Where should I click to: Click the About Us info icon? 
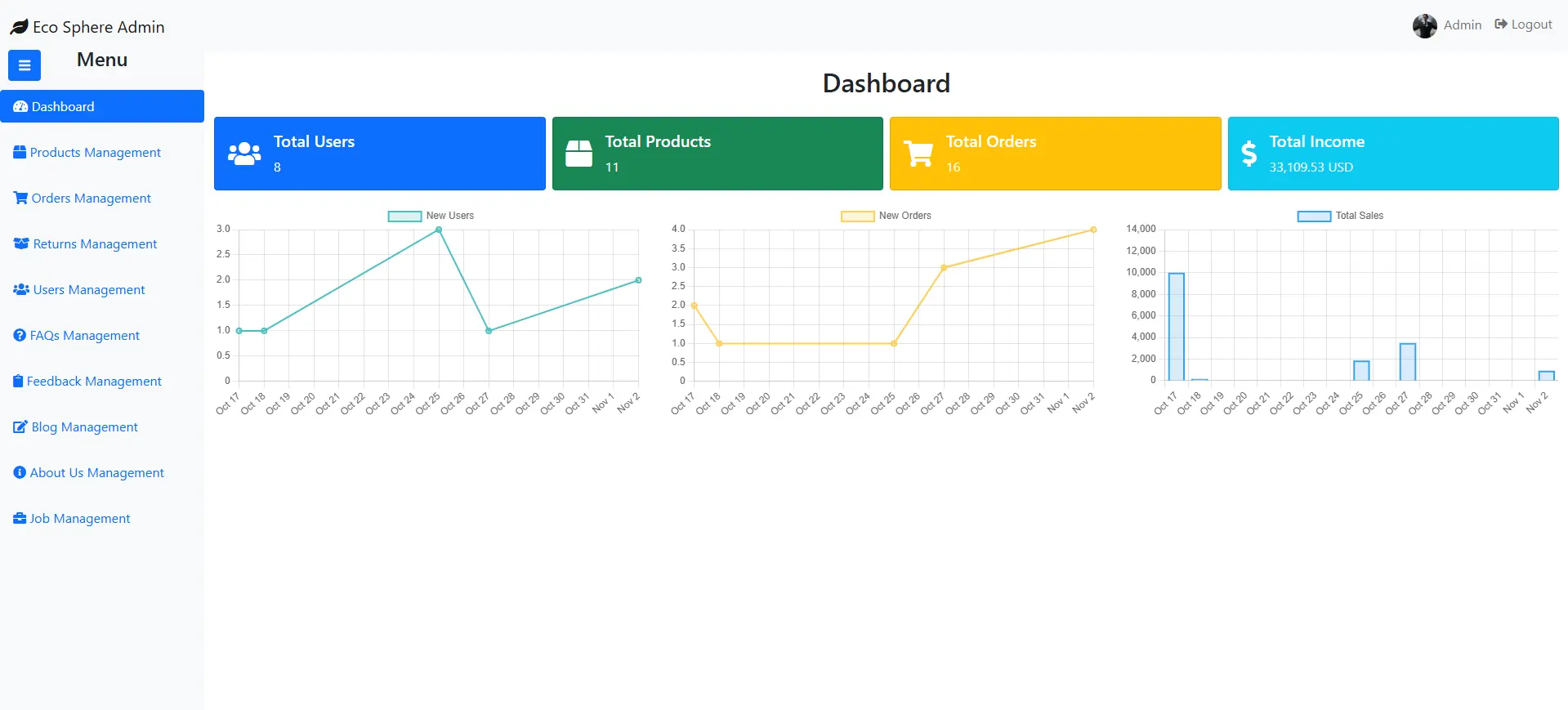click(x=20, y=472)
